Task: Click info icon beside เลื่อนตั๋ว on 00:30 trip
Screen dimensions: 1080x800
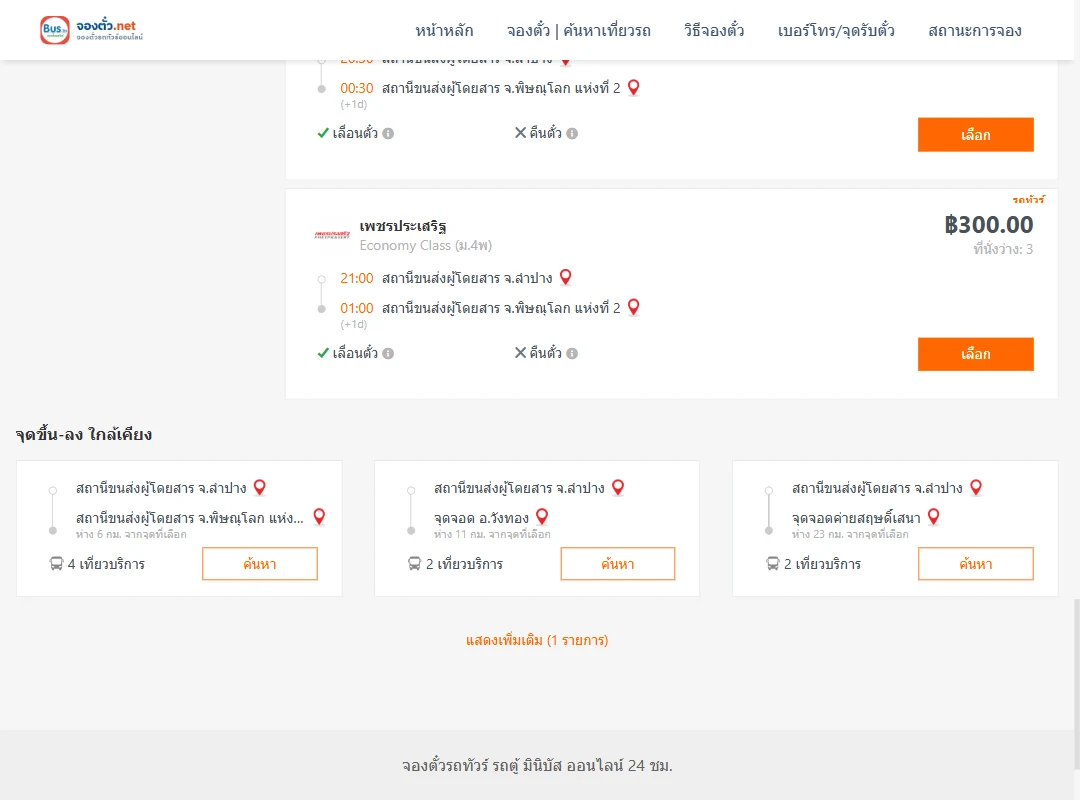Action: tap(388, 134)
